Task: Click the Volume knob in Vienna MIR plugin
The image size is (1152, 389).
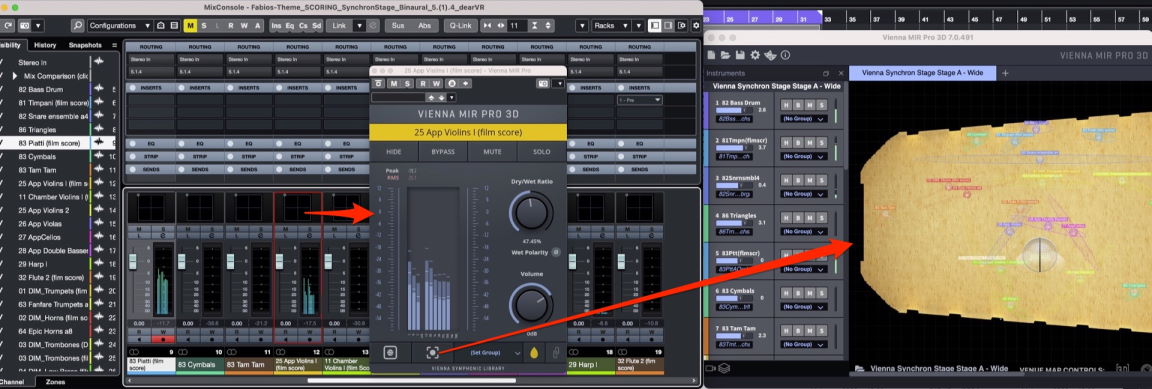Action: click(x=531, y=304)
